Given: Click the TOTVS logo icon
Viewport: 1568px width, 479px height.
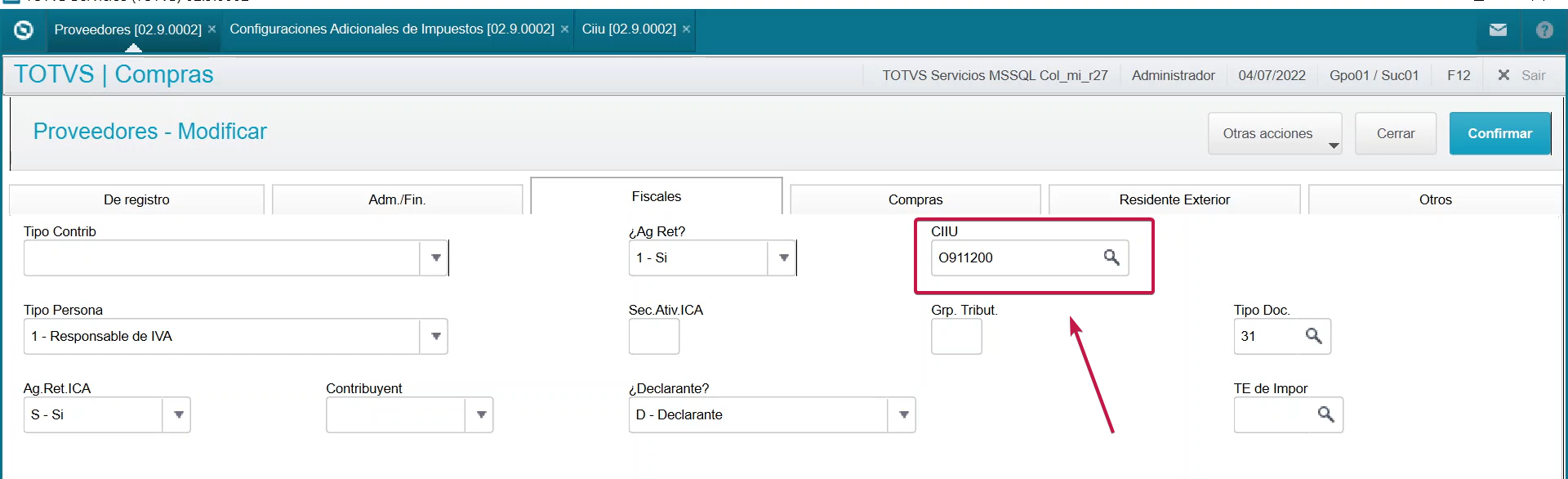Looking at the screenshot, I should click(x=24, y=30).
